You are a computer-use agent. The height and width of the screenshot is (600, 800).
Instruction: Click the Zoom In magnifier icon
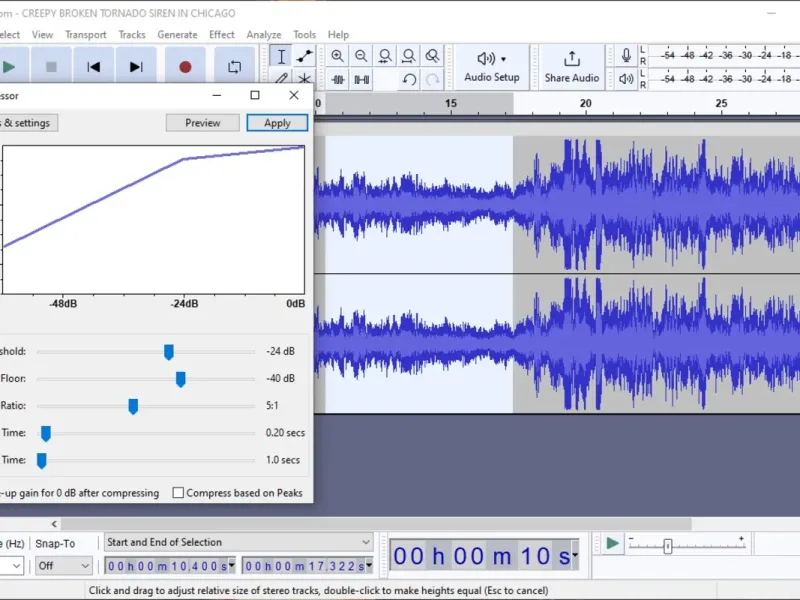pyautogui.click(x=337, y=56)
